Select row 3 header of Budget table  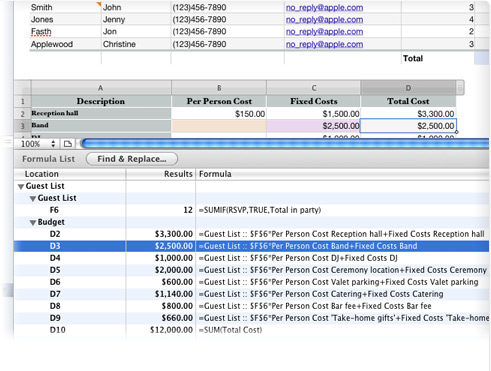(23, 126)
